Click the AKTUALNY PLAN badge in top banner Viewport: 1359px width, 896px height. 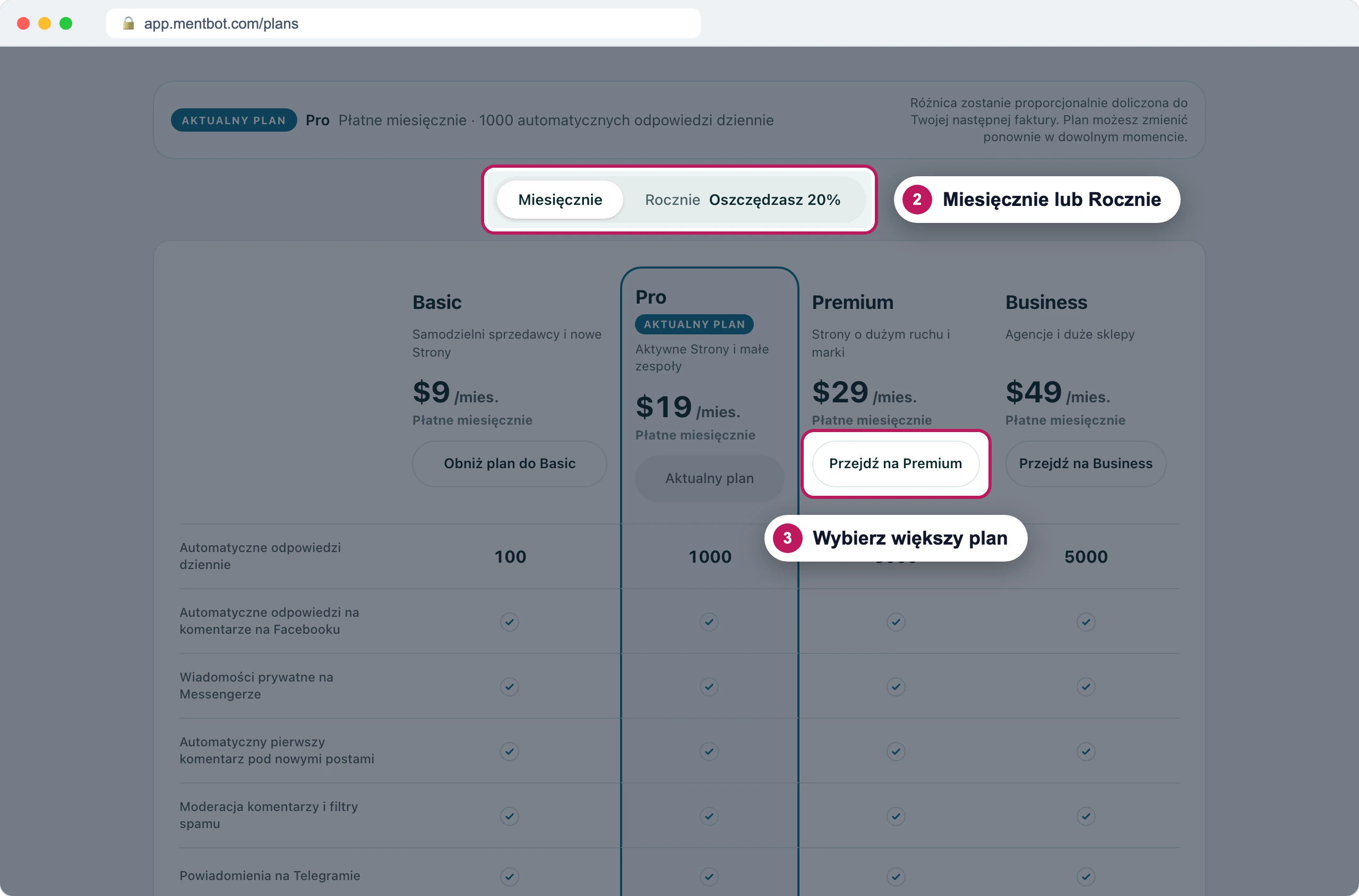click(234, 120)
